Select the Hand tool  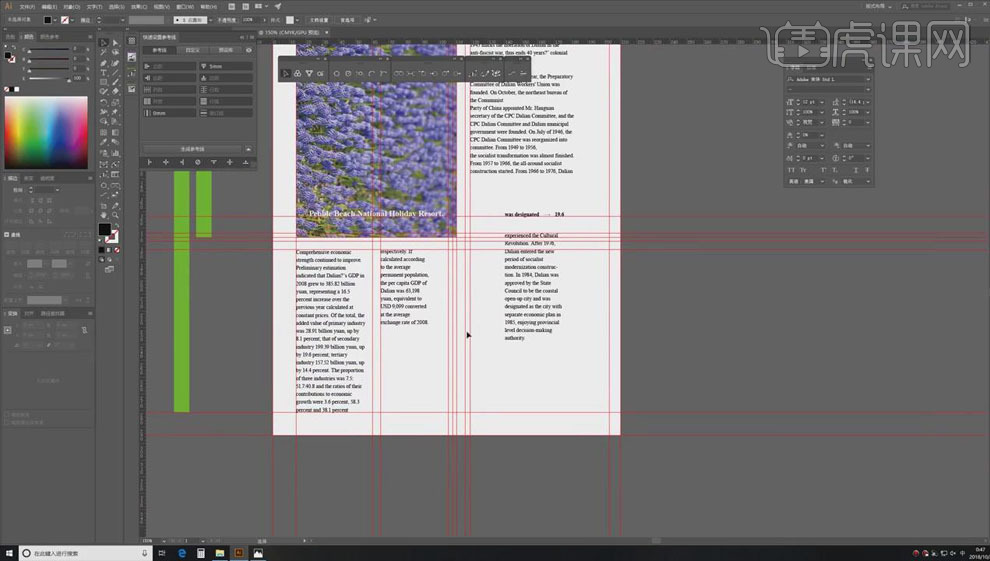click(104, 215)
